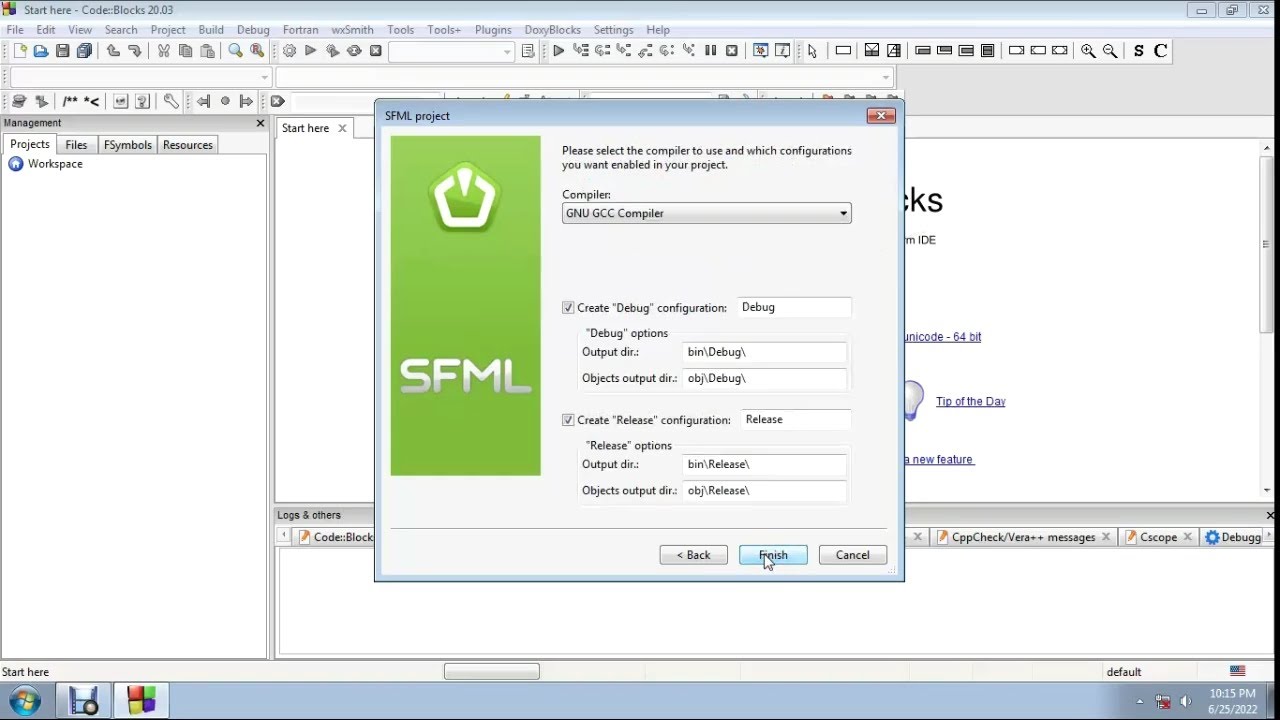Click the Cut scissors icon
This screenshot has height=720, width=1280.
(x=163, y=51)
